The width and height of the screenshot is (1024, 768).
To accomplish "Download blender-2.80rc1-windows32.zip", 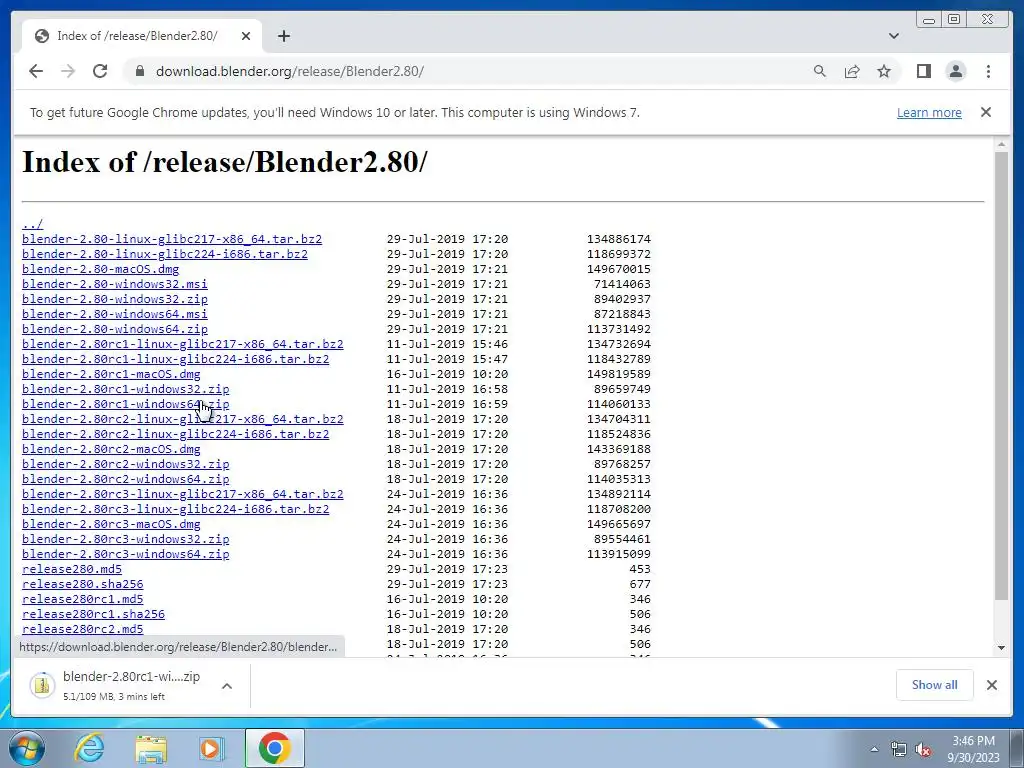I will tap(125, 389).
